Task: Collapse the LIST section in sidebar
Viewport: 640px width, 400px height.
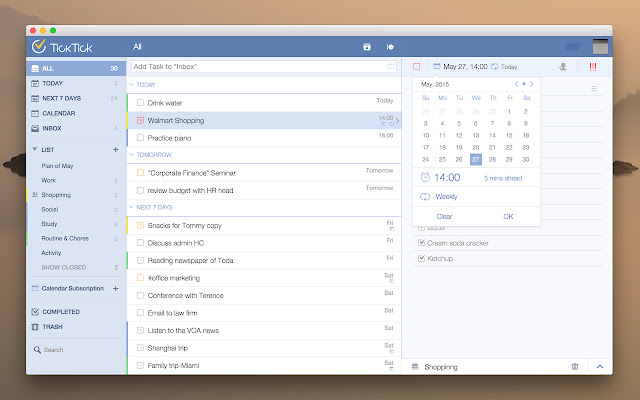Action: [x=35, y=149]
